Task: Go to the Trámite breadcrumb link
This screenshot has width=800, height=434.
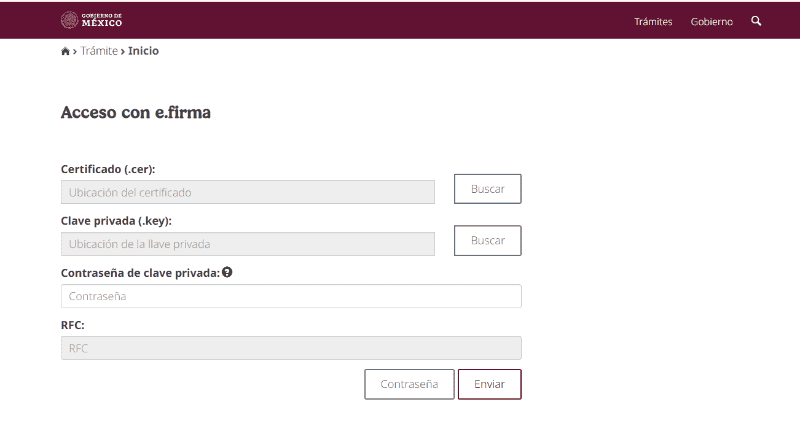Action: 99,51
